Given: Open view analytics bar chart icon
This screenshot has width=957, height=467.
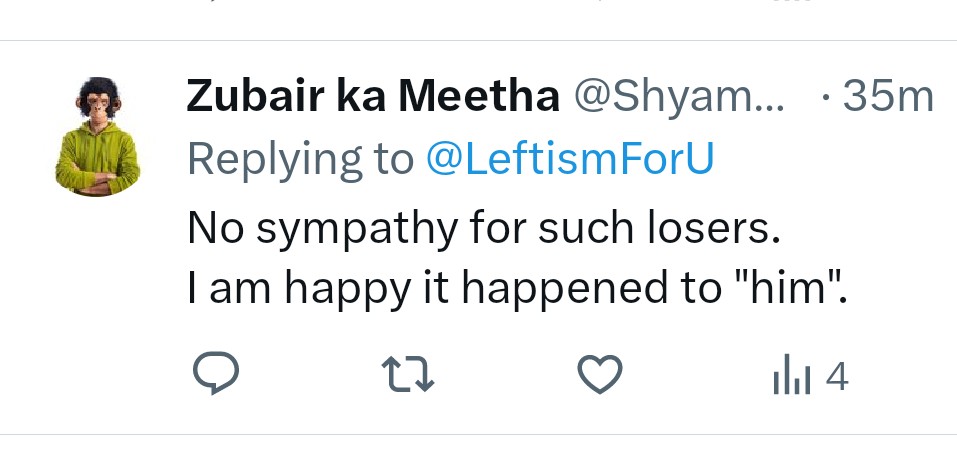Looking at the screenshot, I should point(789,378).
